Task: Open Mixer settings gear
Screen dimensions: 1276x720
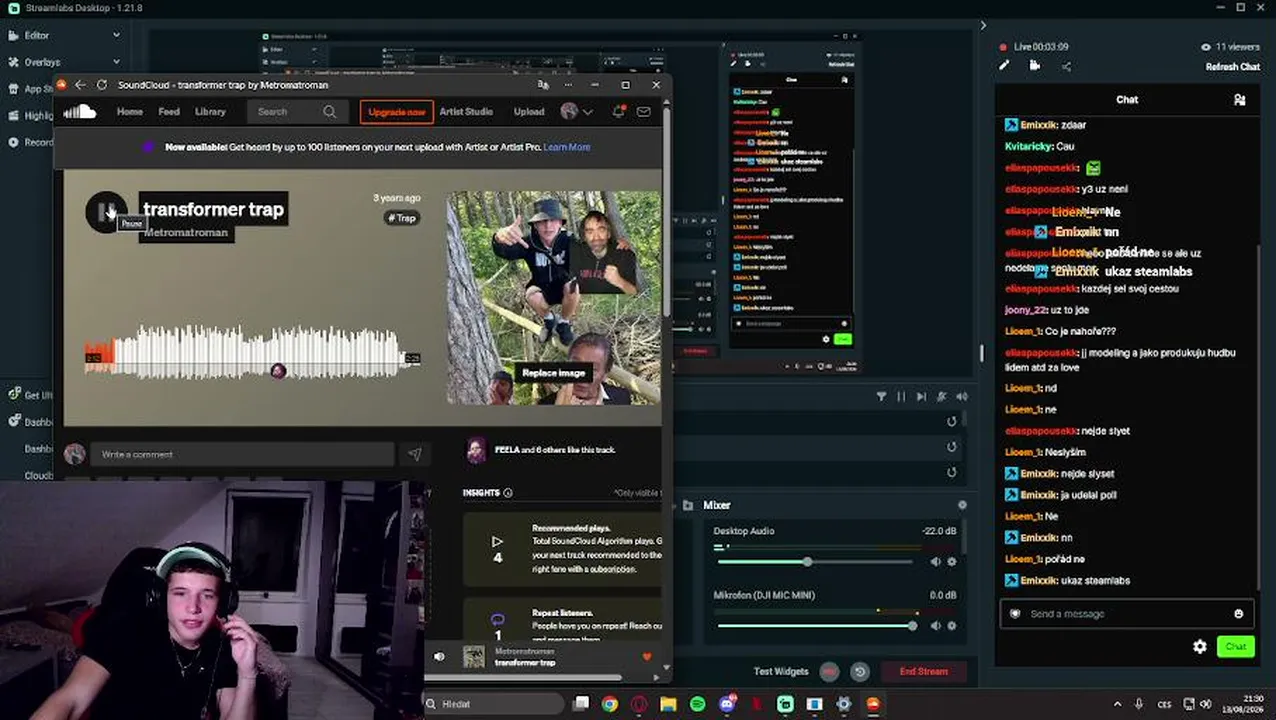Action: pyautogui.click(x=962, y=505)
